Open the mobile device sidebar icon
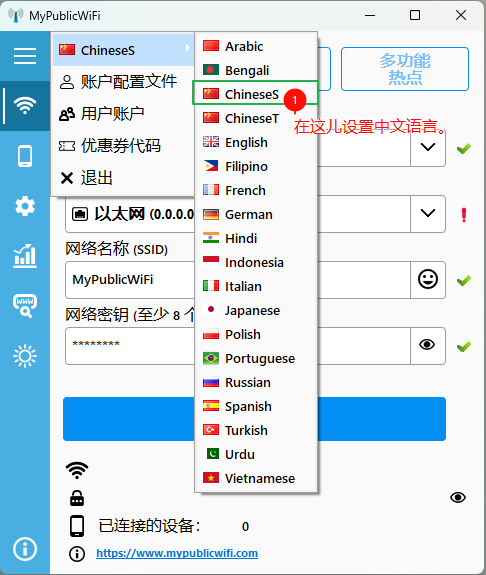This screenshot has width=486, height=575. click(x=25, y=156)
